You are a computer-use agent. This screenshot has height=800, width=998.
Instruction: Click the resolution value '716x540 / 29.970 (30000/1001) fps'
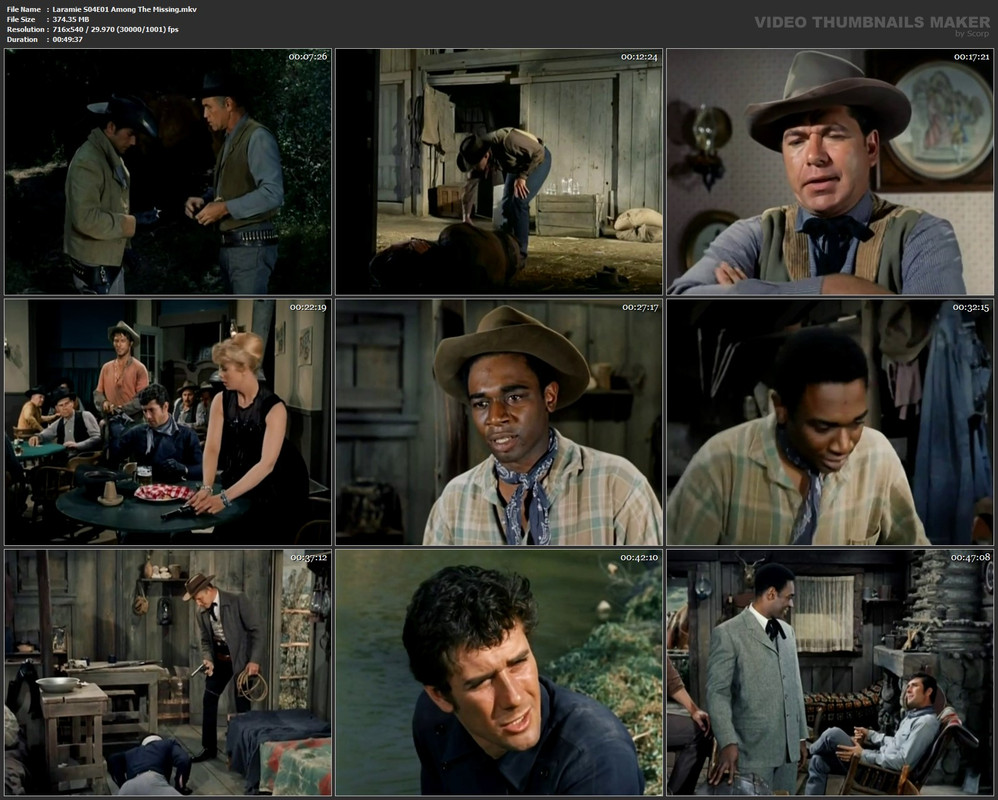(x=115, y=29)
